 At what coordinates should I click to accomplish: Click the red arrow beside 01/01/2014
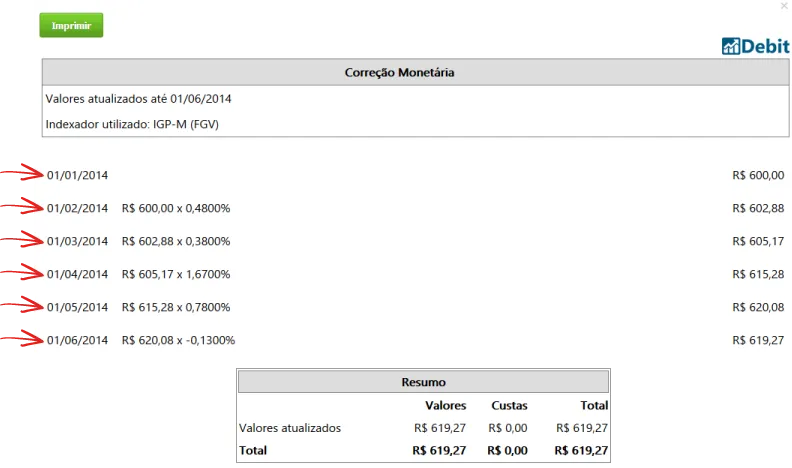(x=21, y=175)
